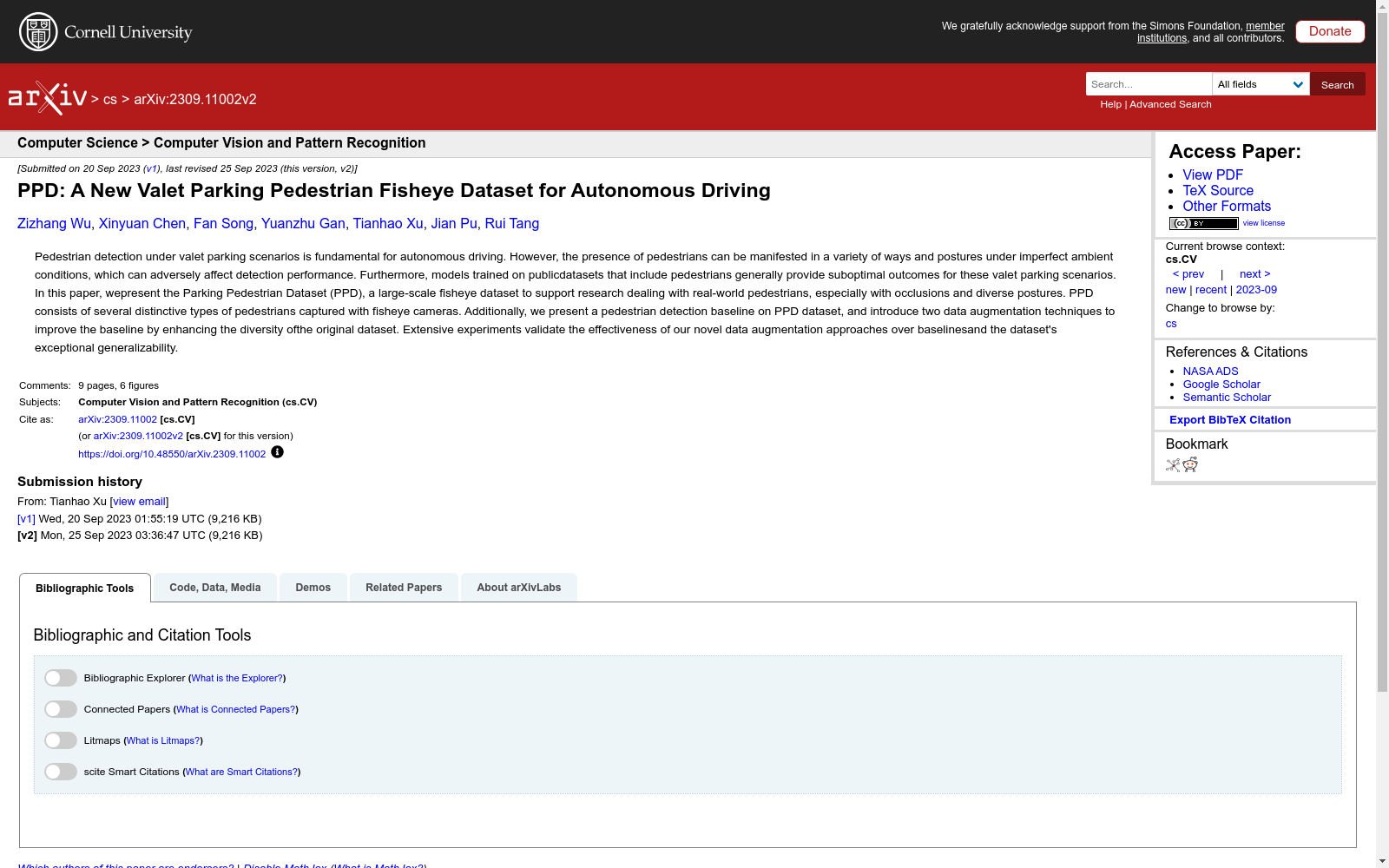Open the Related Papers tab

tap(404, 588)
